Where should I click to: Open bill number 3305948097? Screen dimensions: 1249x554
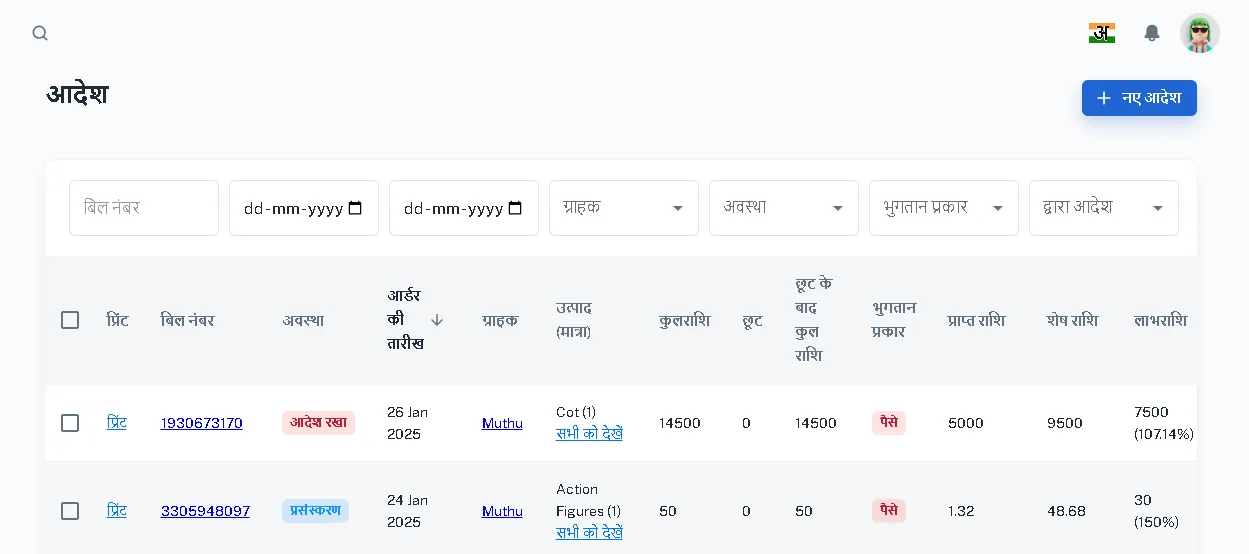[x=205, y=511]
